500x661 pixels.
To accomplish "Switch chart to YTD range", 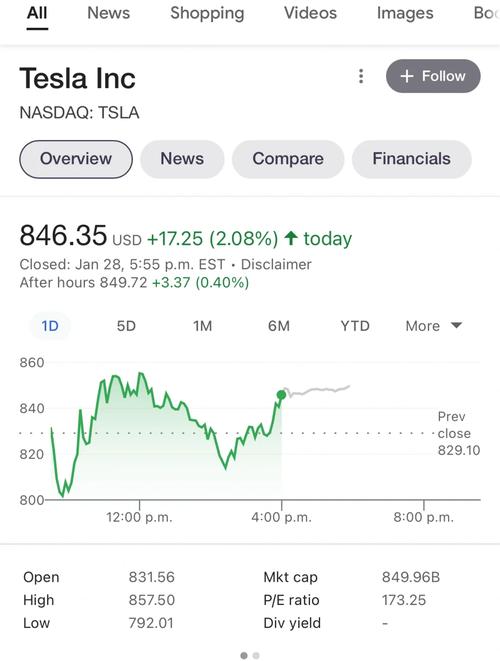I will click(x=355, y=326).
